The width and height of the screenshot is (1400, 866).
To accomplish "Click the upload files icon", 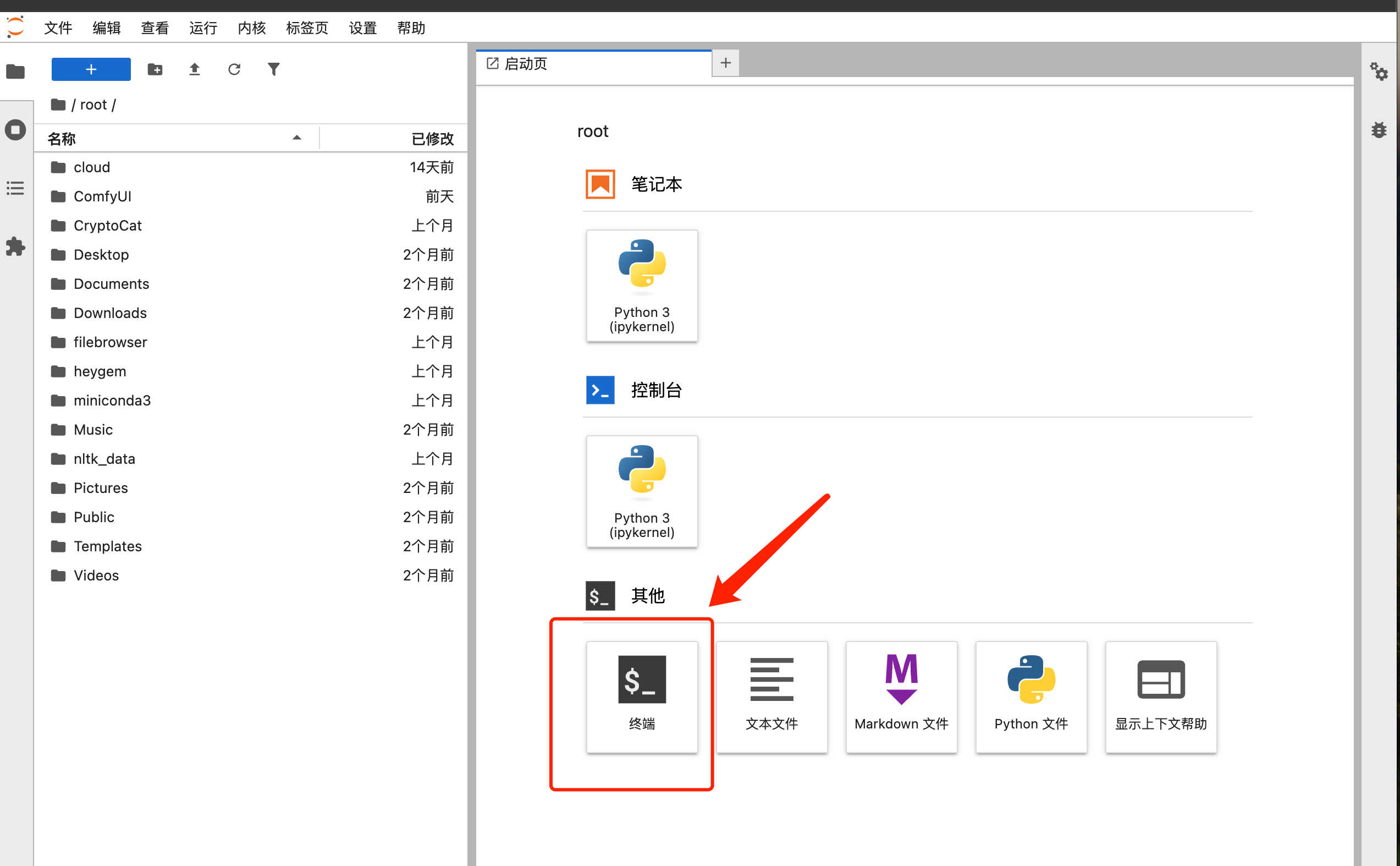I will pyautogui.click(x=195, y=69).
